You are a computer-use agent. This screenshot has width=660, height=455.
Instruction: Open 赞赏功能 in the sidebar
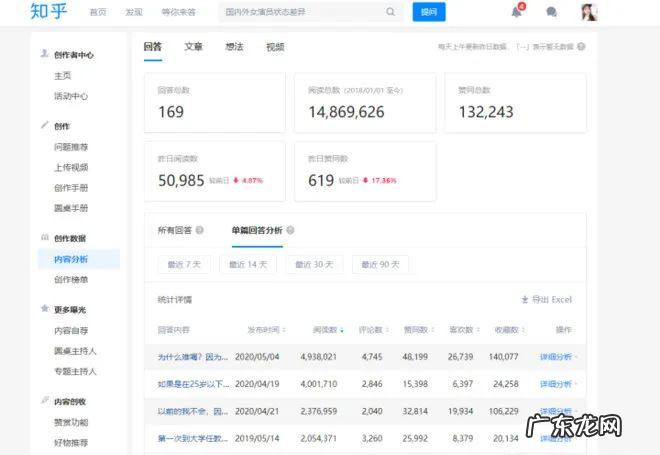pyautogui.click(x=71, y=422)
